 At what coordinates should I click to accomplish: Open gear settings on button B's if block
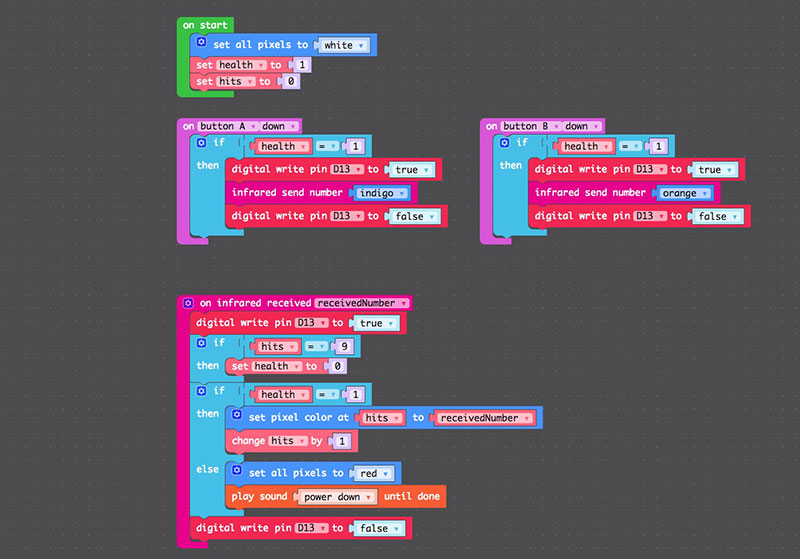[x=504, y=144]
